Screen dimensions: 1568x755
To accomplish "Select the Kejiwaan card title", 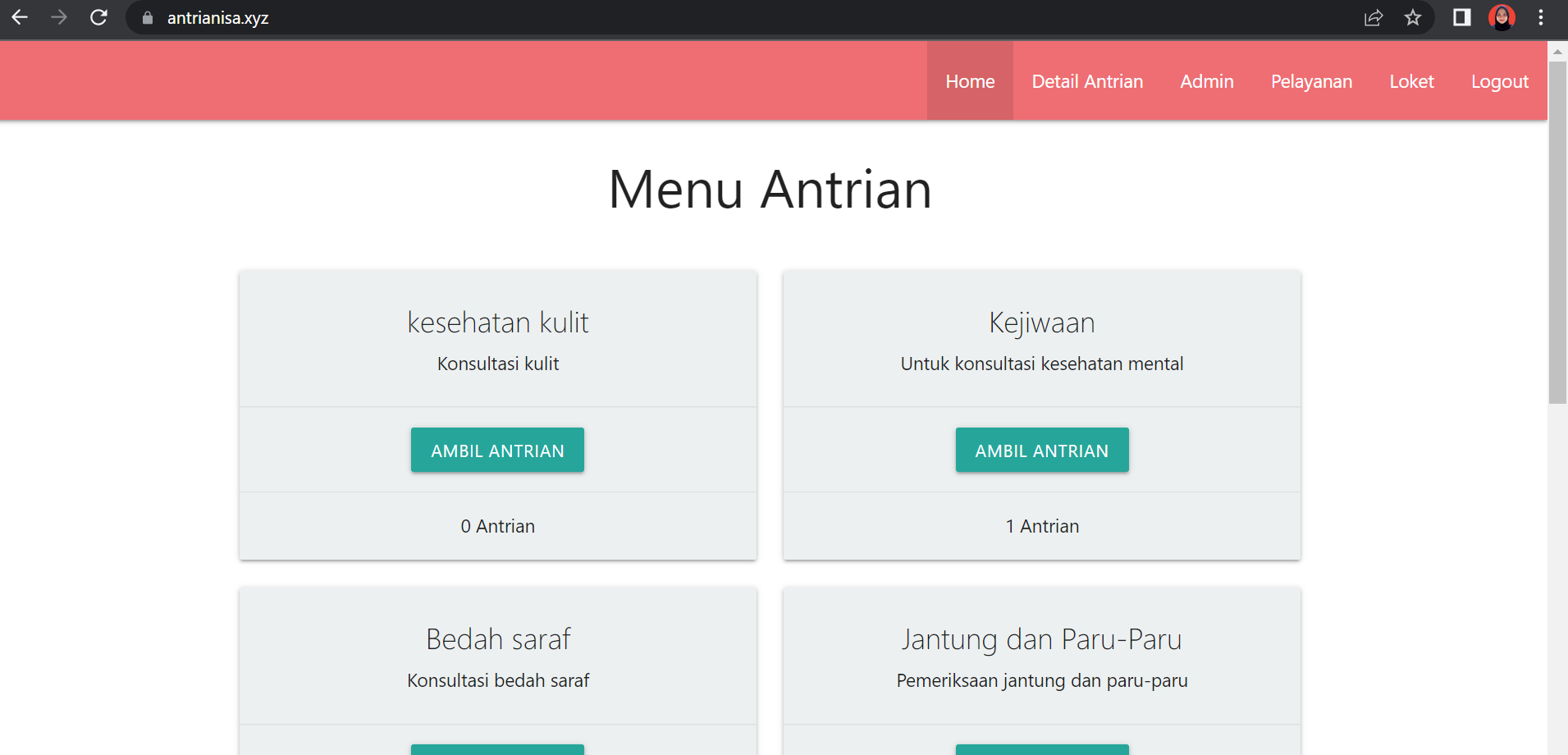I will (x=1042, y=323).
